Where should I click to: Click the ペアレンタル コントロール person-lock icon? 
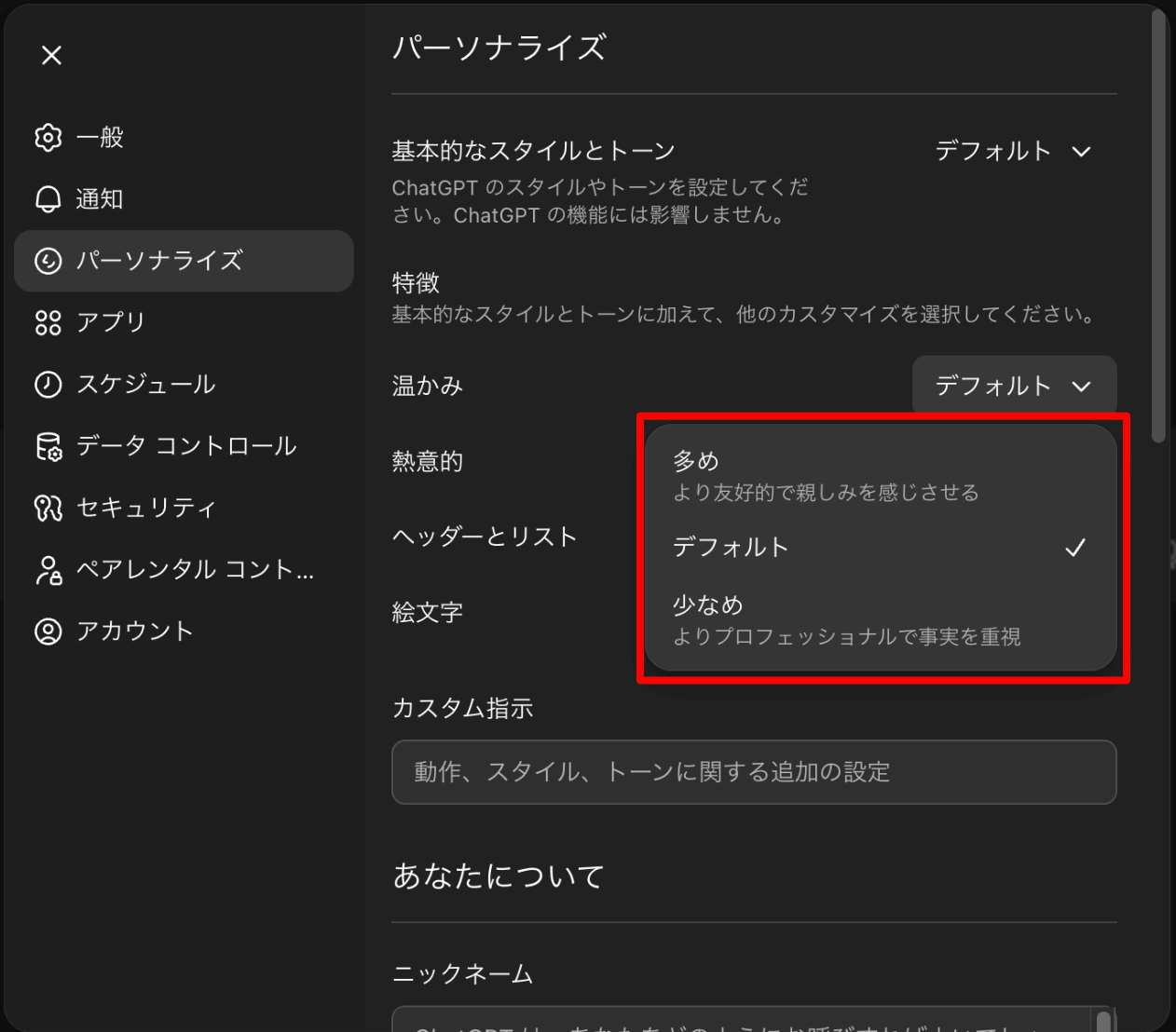[48, 570]
